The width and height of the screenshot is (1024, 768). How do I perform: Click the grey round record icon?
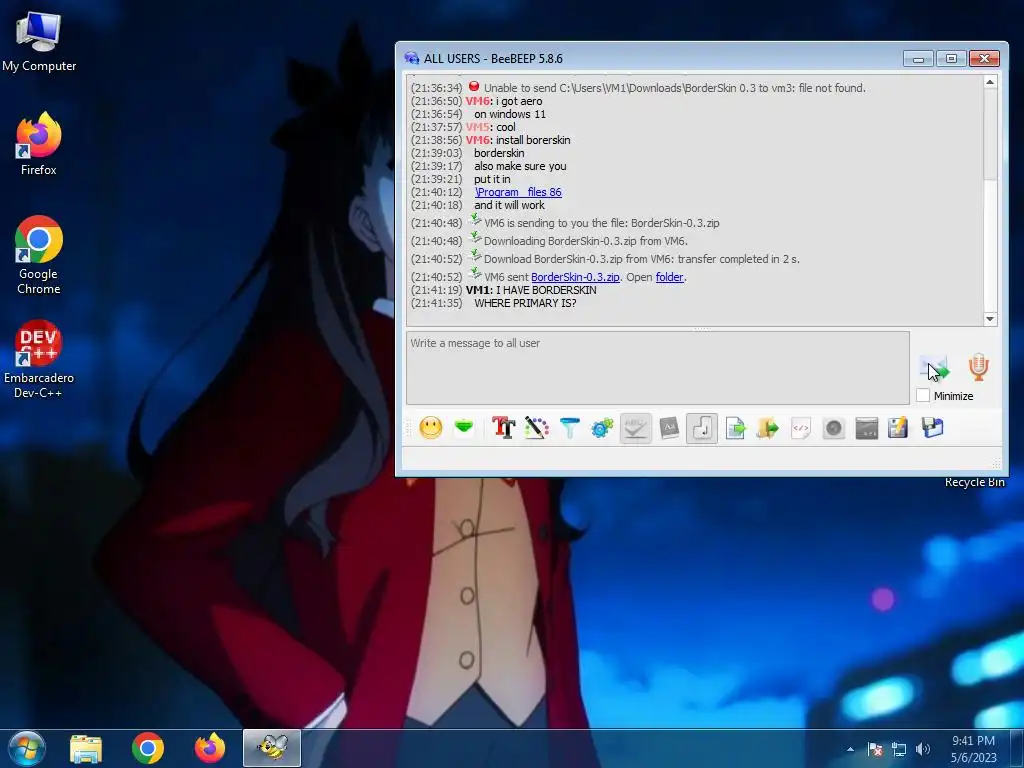pyautogui.click(x=834, y=428)
